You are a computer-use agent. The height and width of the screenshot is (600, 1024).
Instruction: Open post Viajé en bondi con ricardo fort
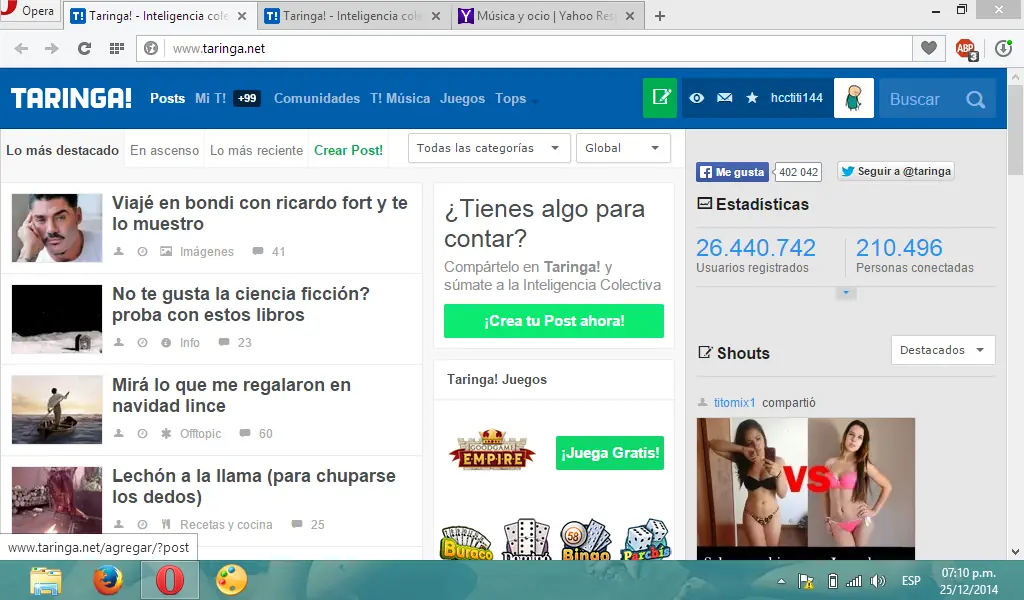coord(259,213)
